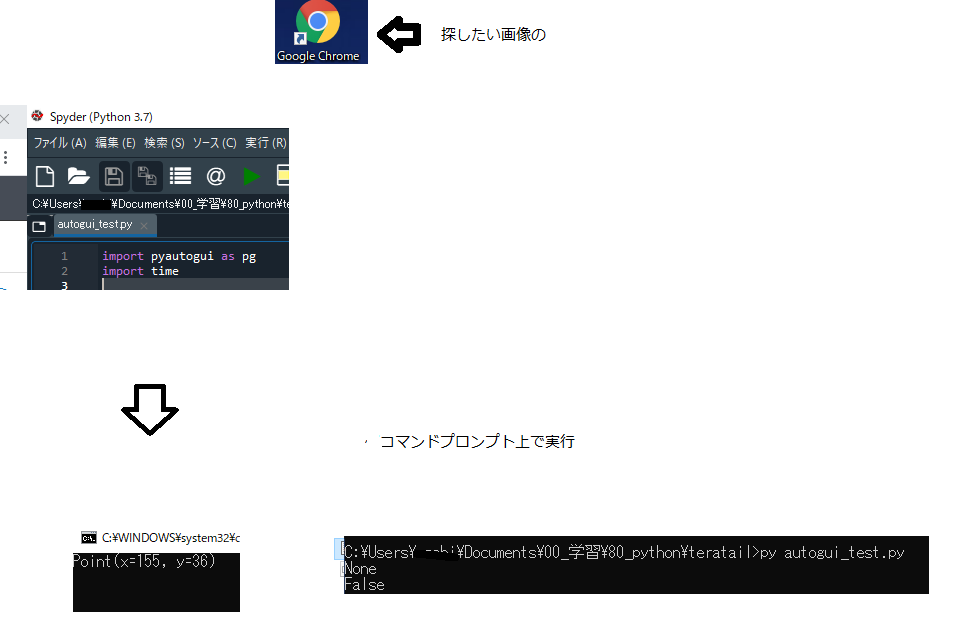Save the current file in Spyder
Screen dimensions: 958x643
114,176
